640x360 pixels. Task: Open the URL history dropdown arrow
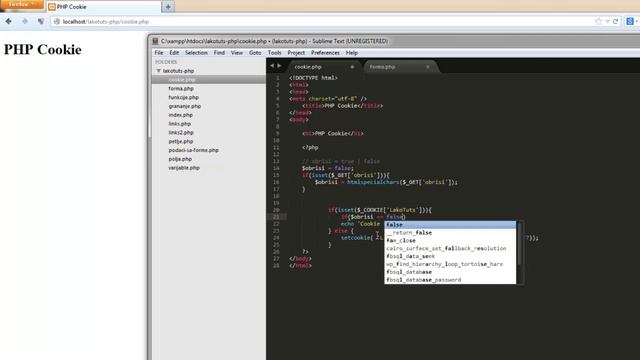(607, 21)
